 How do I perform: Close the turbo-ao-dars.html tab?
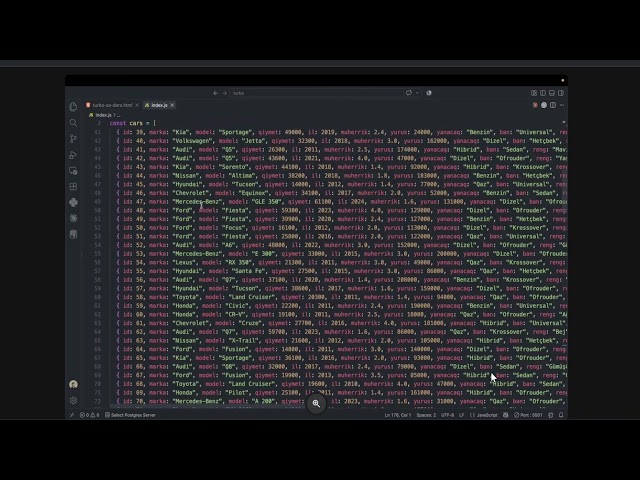[137, 105]
